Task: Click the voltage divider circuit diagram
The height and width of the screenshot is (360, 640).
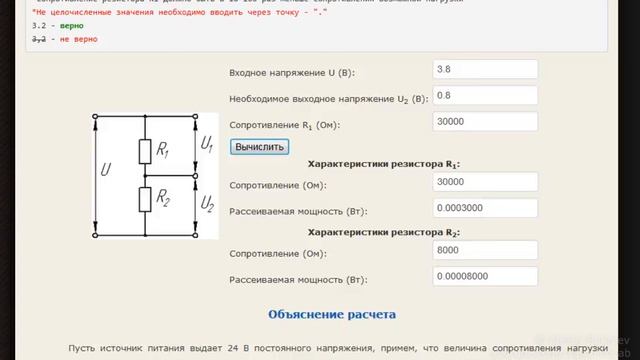Action: (155, 176)
